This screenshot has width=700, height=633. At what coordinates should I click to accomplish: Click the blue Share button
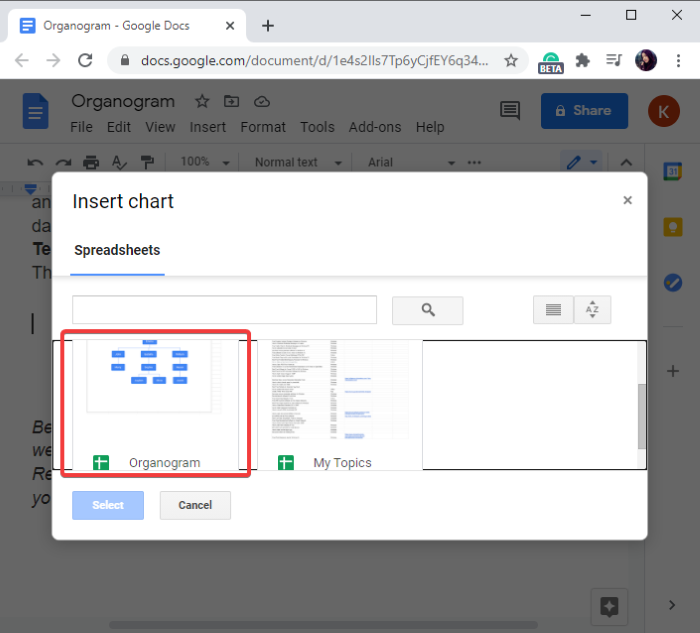click(x=584, y=111)
